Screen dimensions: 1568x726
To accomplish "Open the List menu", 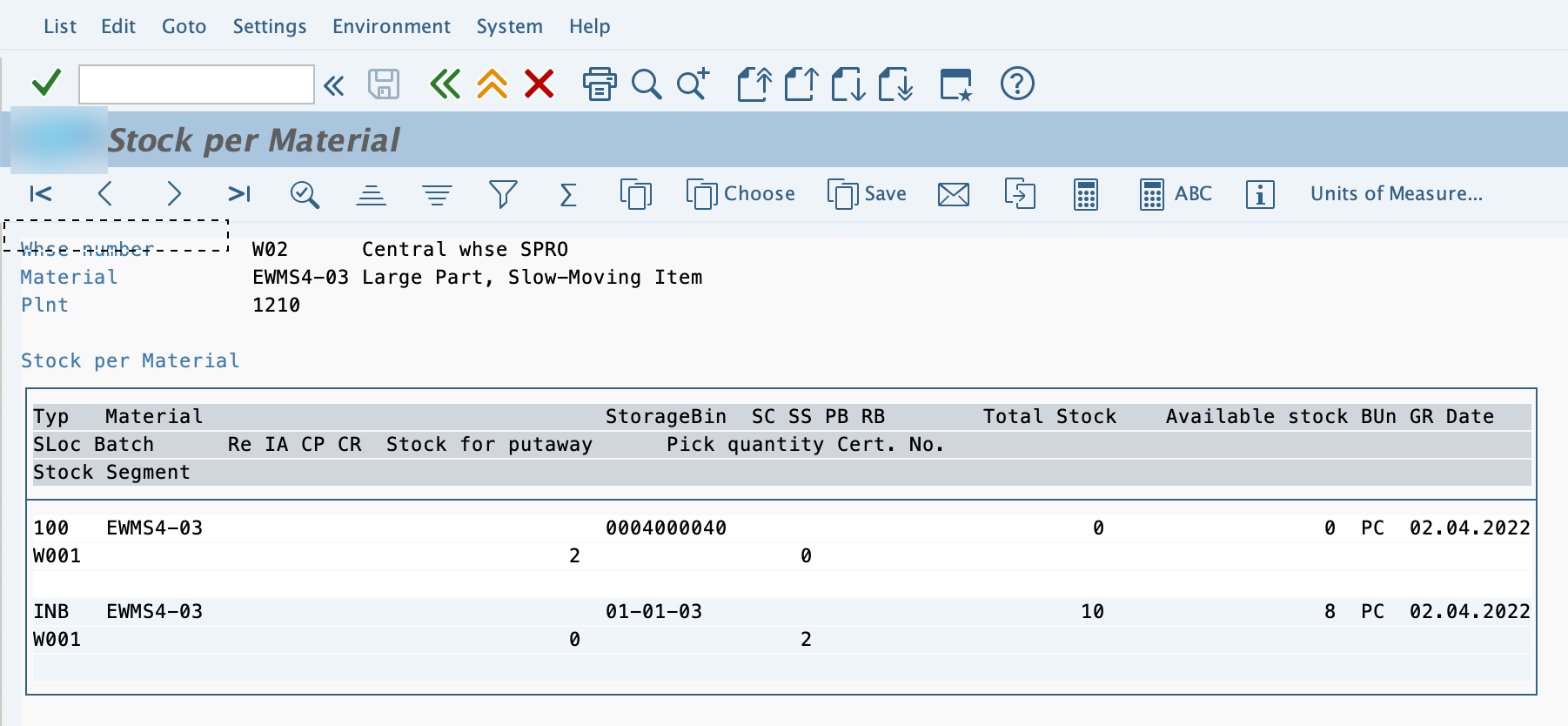I will point(60,26).
